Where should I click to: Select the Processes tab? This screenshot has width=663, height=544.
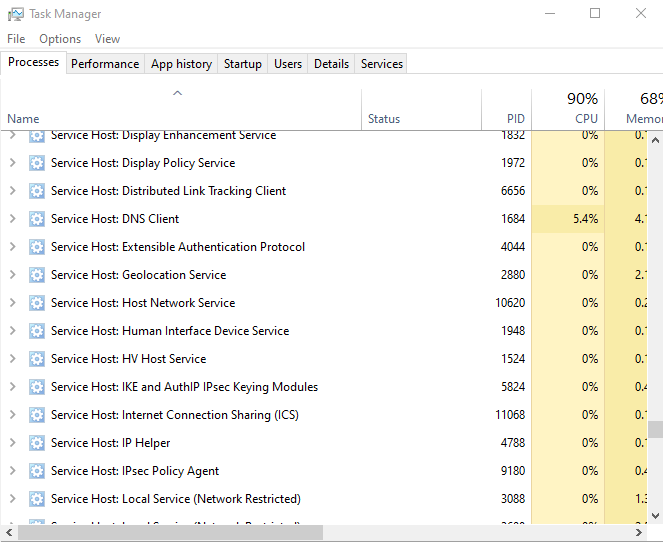(x=33, y=62)
